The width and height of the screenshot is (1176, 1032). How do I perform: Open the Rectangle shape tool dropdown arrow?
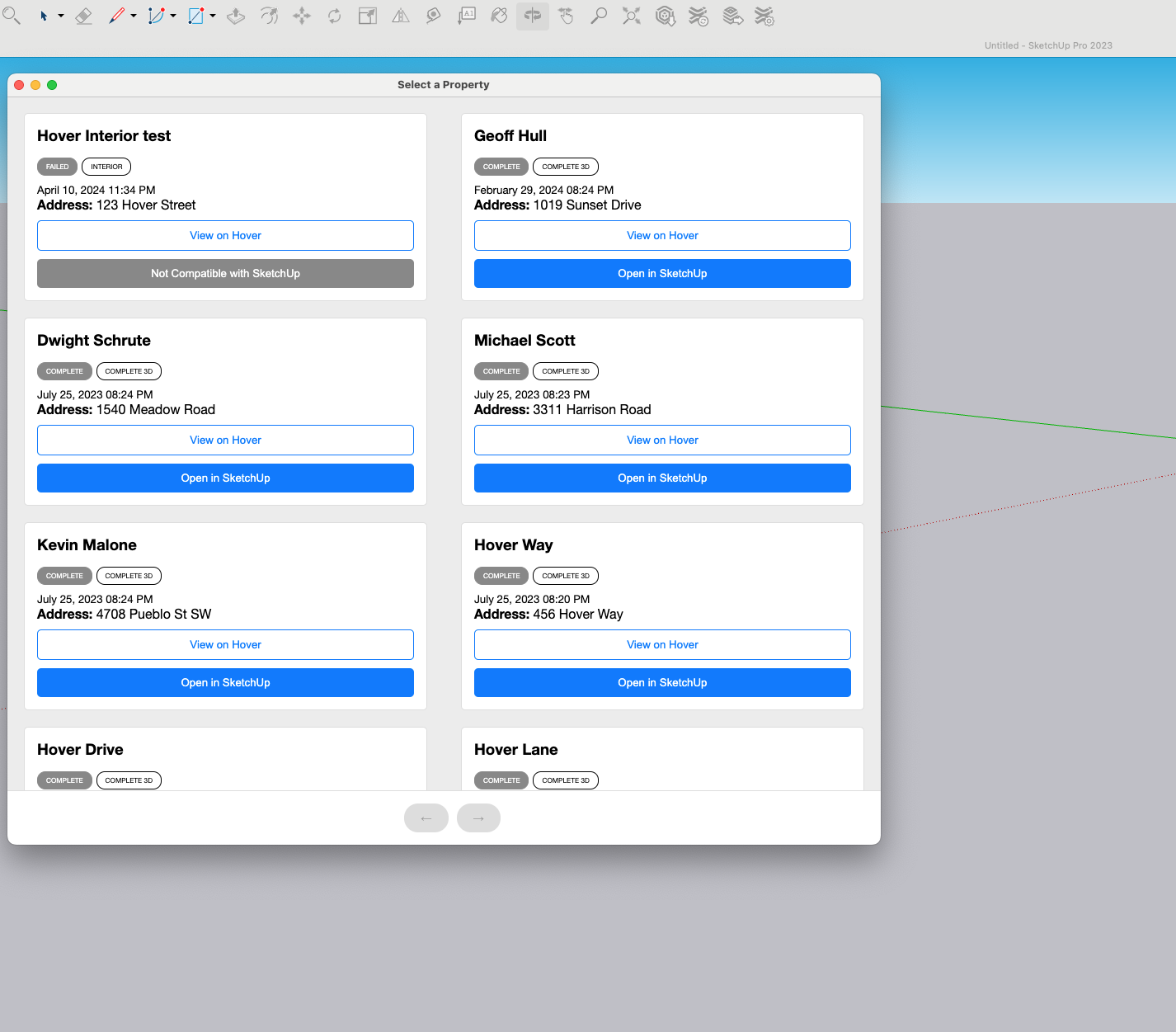pyautogui.click(x=213, y=16)
